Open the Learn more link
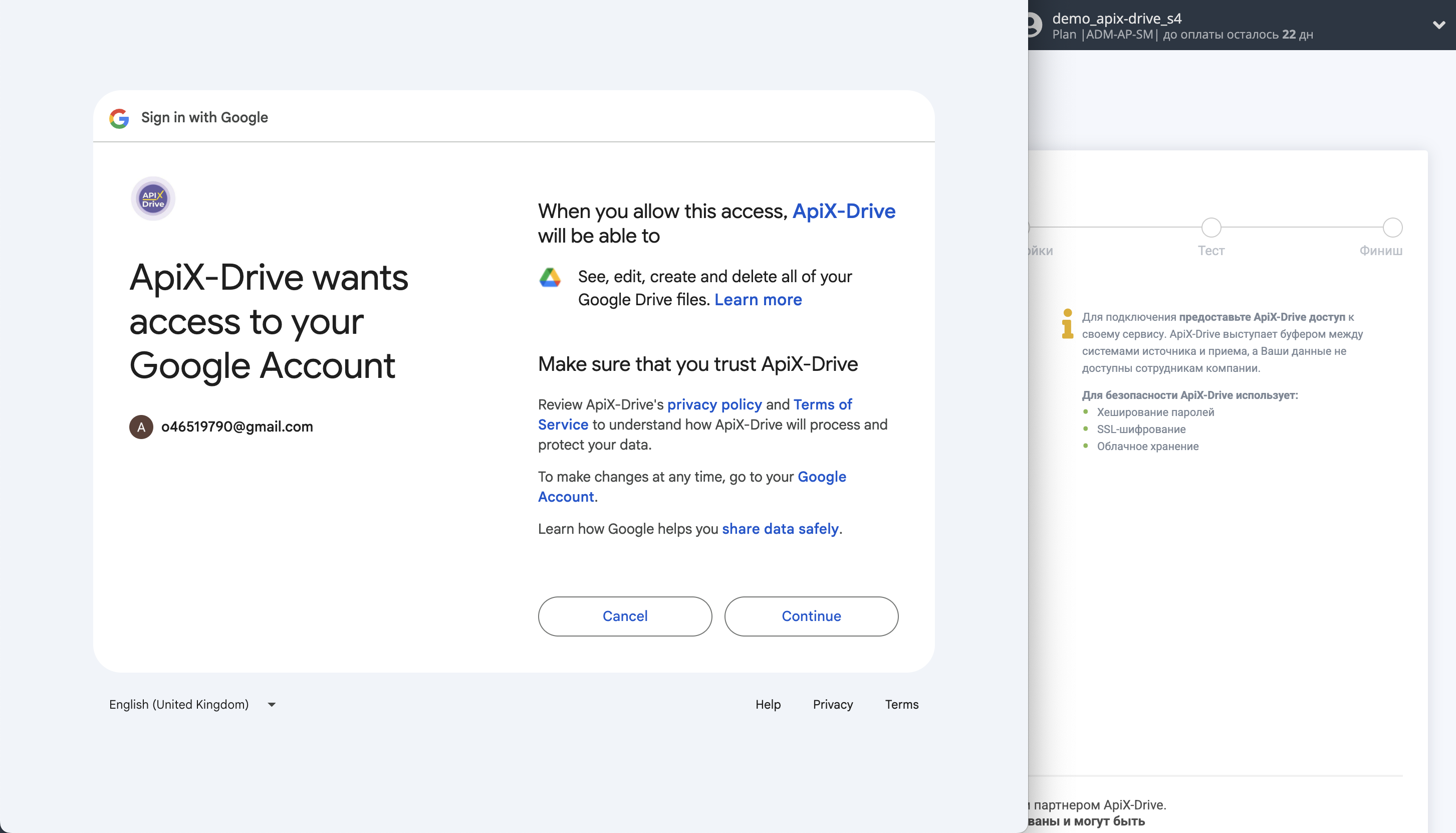Image resolution: width=1456 pixels, height=833 pixels. coord(758,300)
